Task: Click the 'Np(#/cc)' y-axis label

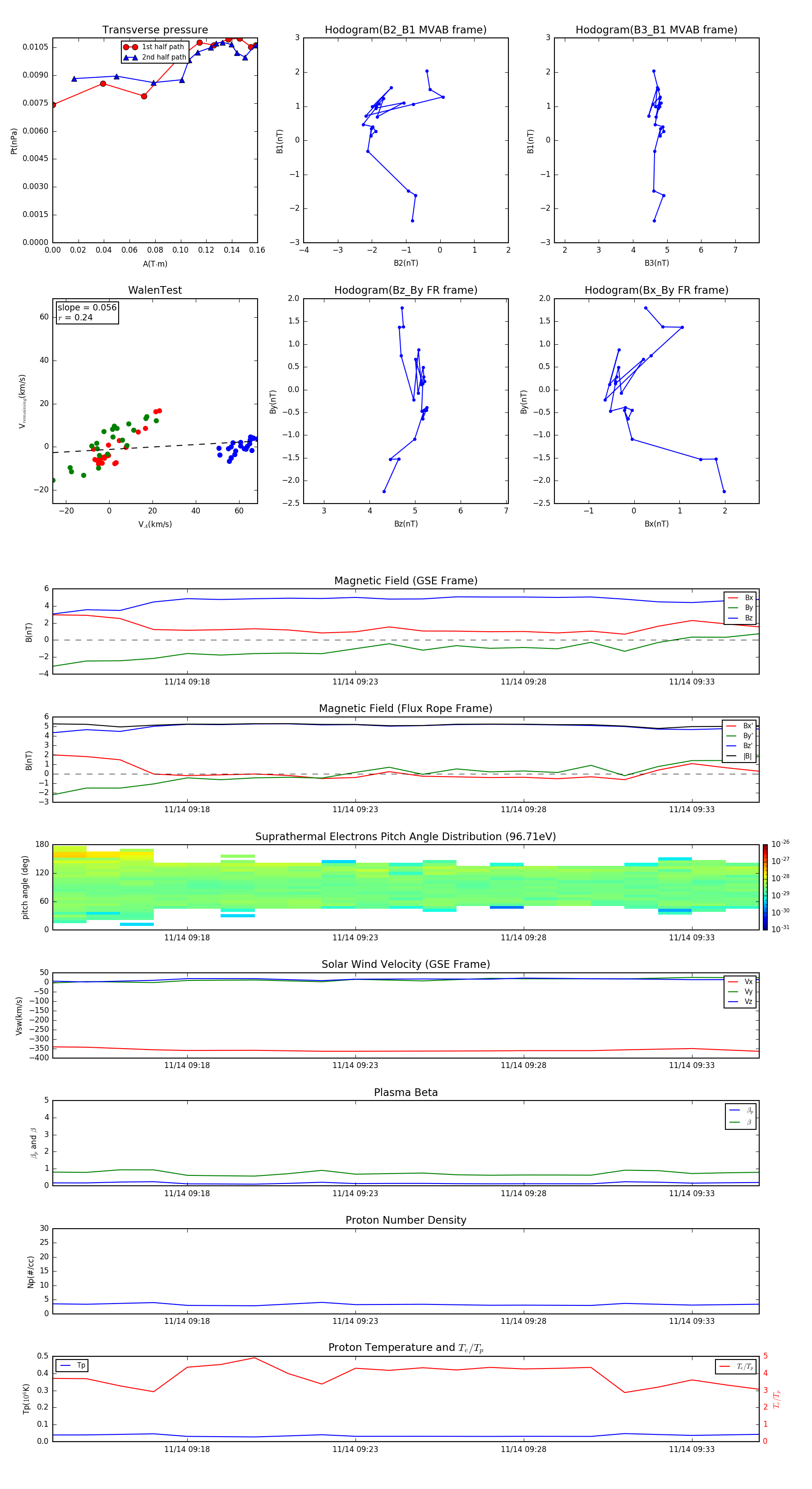Action: (31, 1271)
